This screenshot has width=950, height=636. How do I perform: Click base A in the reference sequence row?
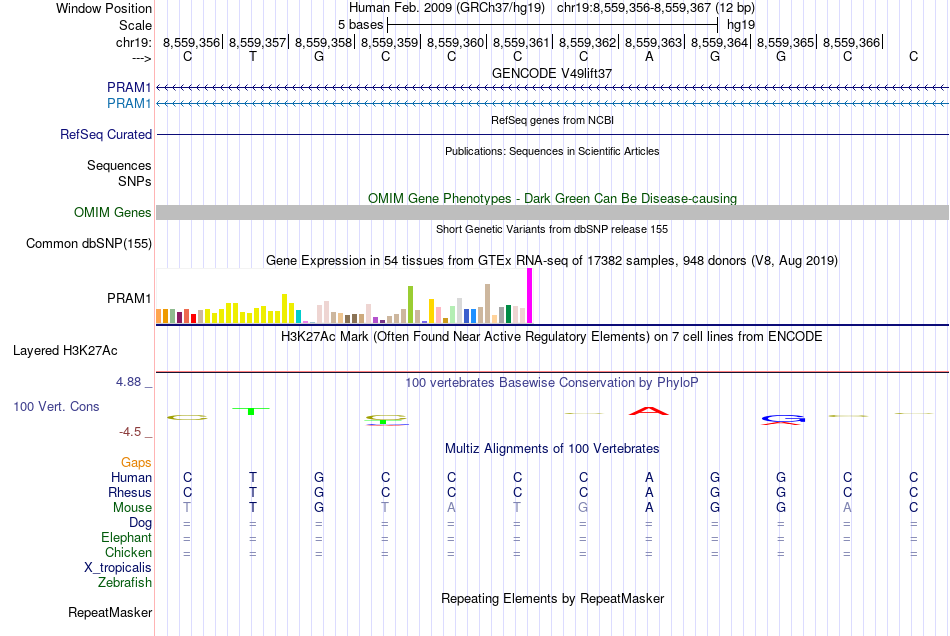pos(649,57)
